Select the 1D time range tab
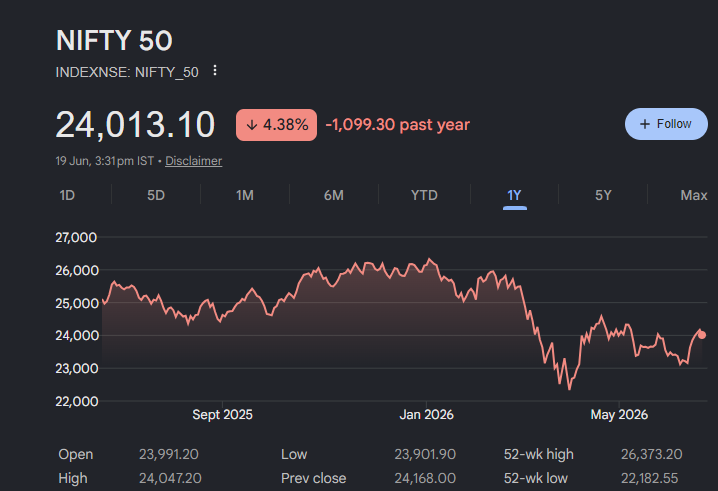This screenshot has width=718, height=491. pos(67,196)
